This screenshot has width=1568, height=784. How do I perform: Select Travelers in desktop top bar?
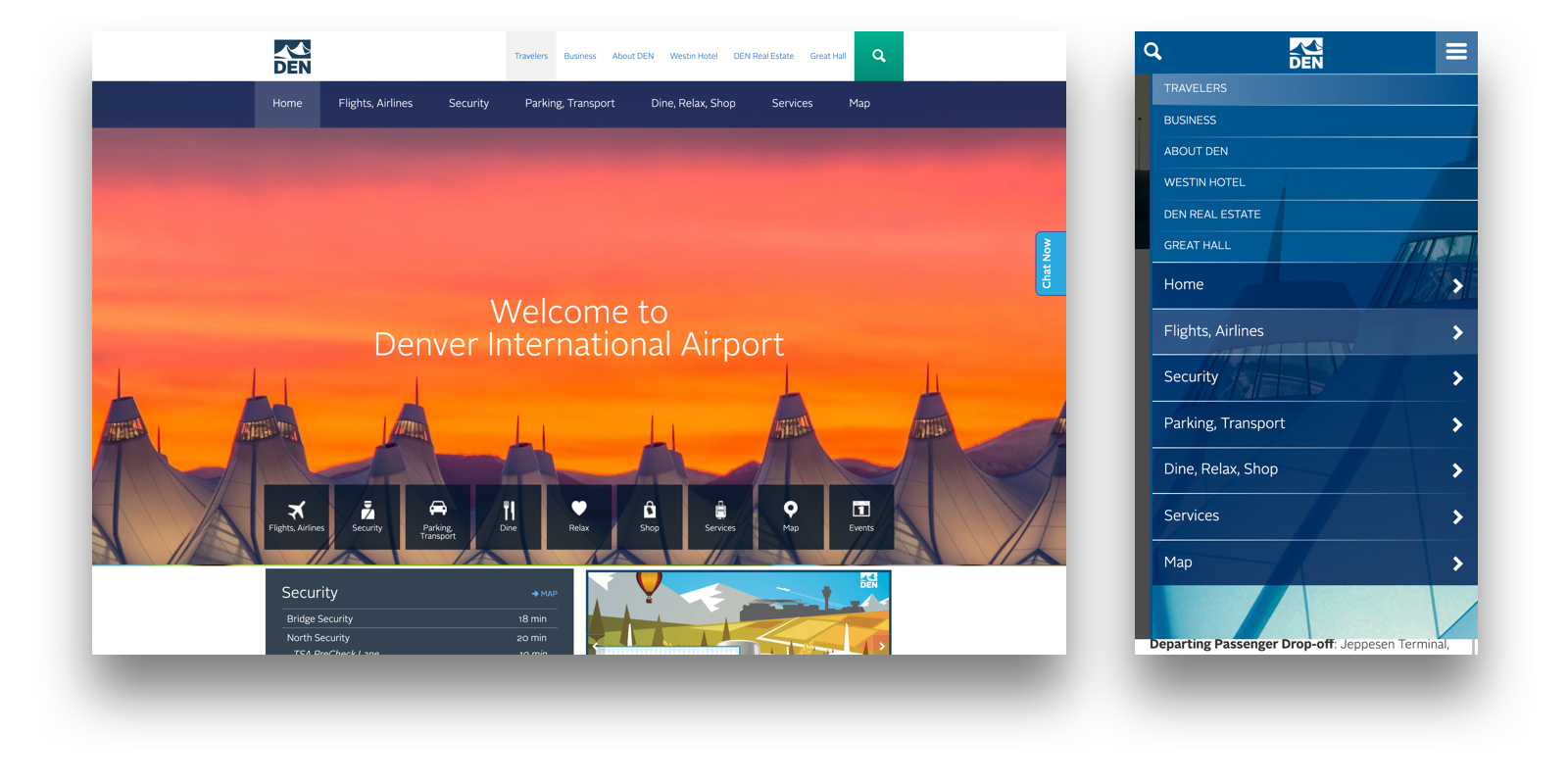pyautogui.click(x=531, y=56)
